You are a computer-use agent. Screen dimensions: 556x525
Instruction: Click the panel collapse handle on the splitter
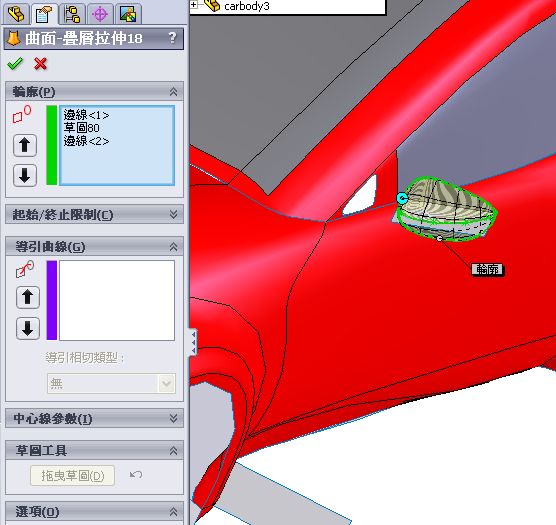193,342
